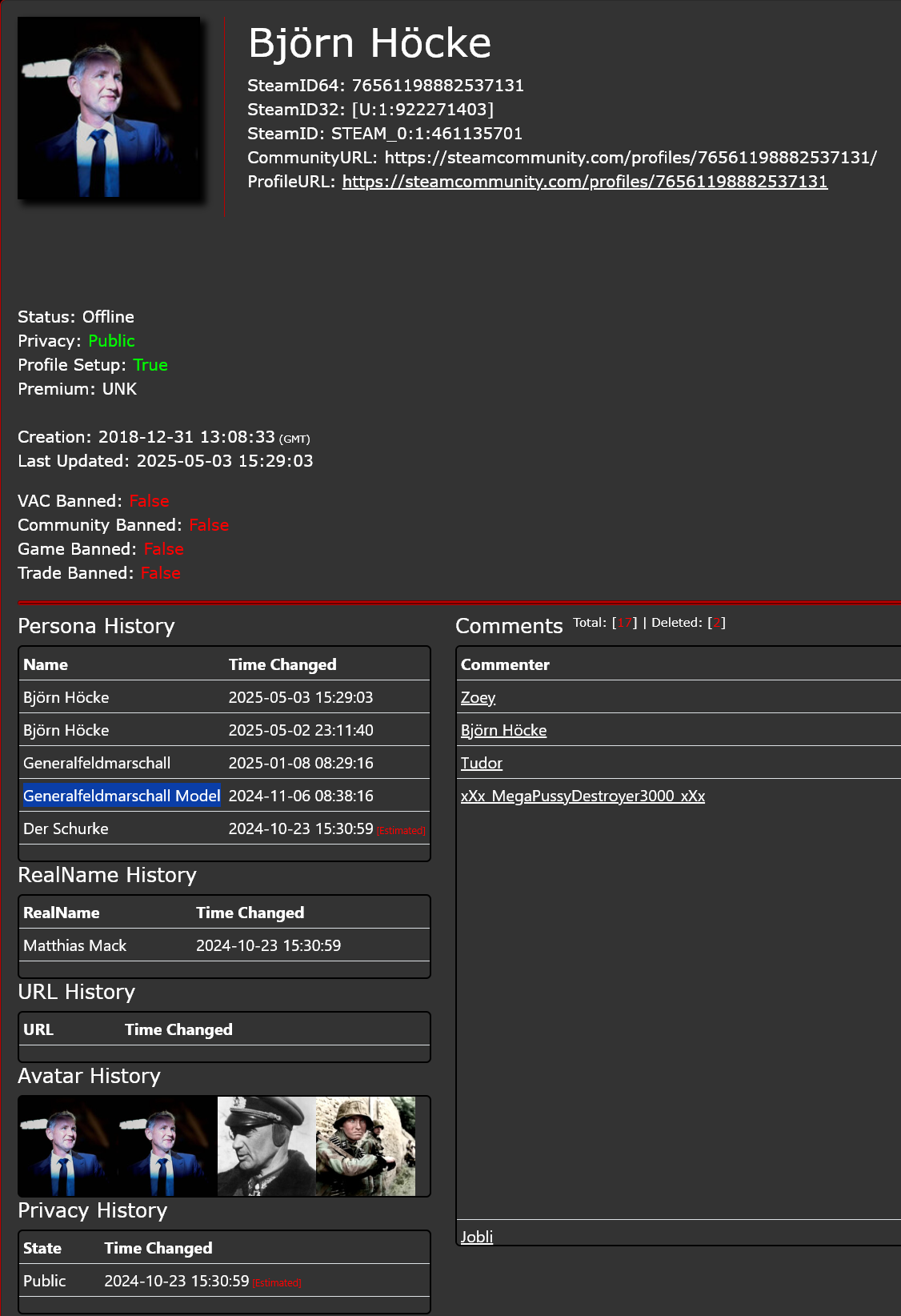This screenshot has width=901, height=1316.
Task: Visit the Jobli commenter link
Action: click(476, 1237)
